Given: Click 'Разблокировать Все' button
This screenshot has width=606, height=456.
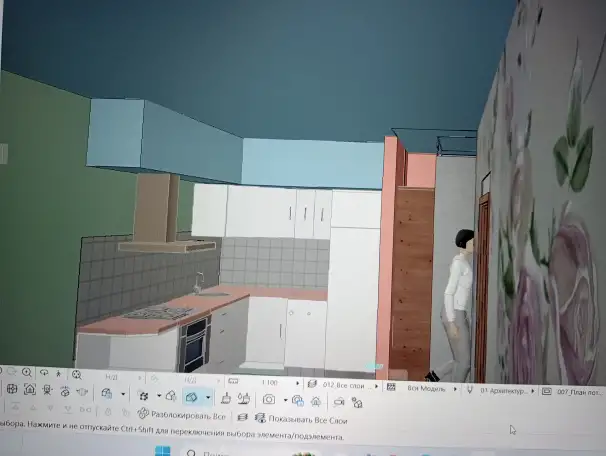Looking at the screenshot, I should (182, 415).
